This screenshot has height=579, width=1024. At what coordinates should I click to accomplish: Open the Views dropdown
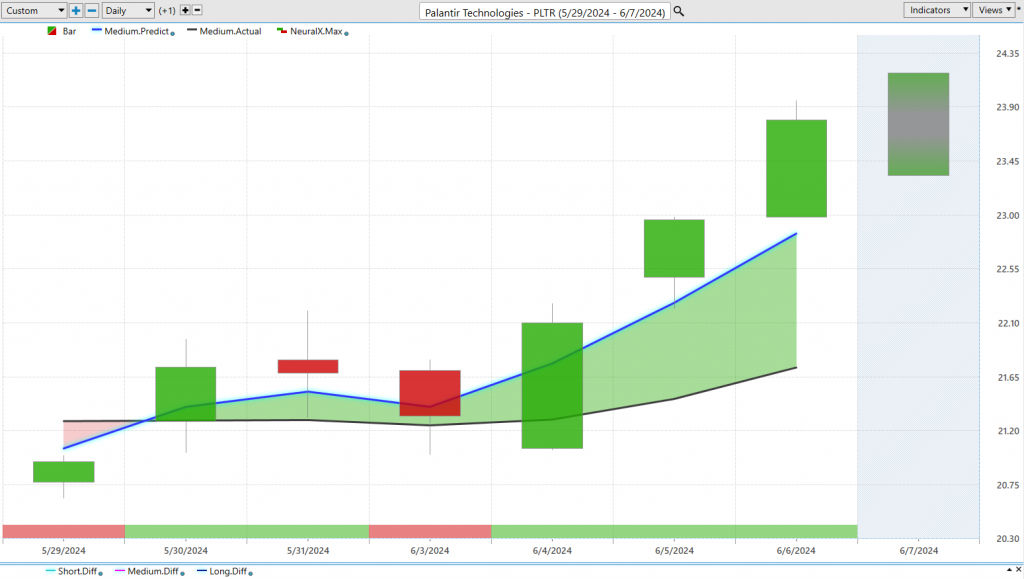[994, 10]
